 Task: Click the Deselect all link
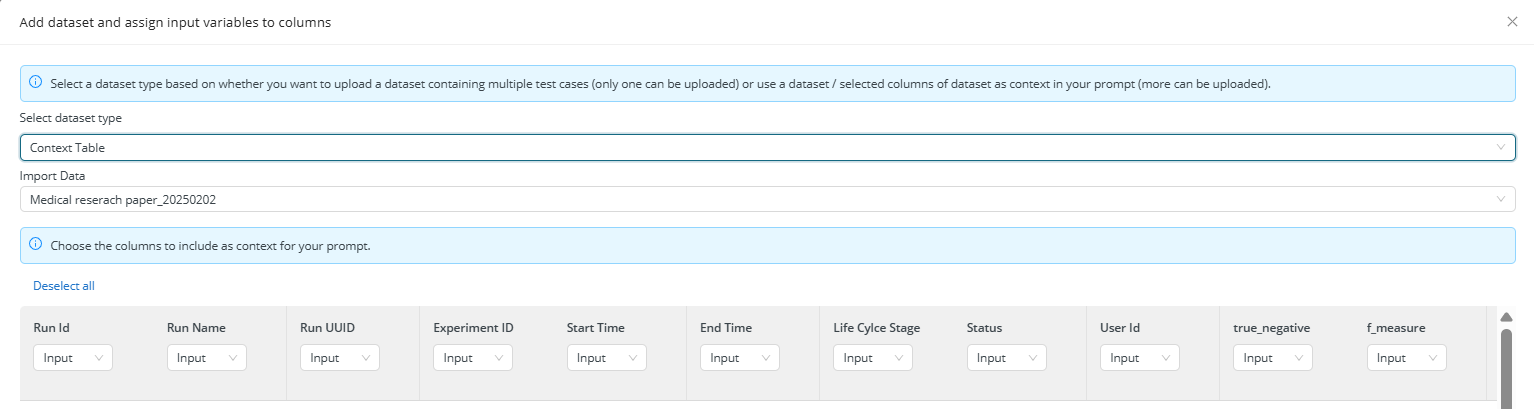(x=64, y=286)
